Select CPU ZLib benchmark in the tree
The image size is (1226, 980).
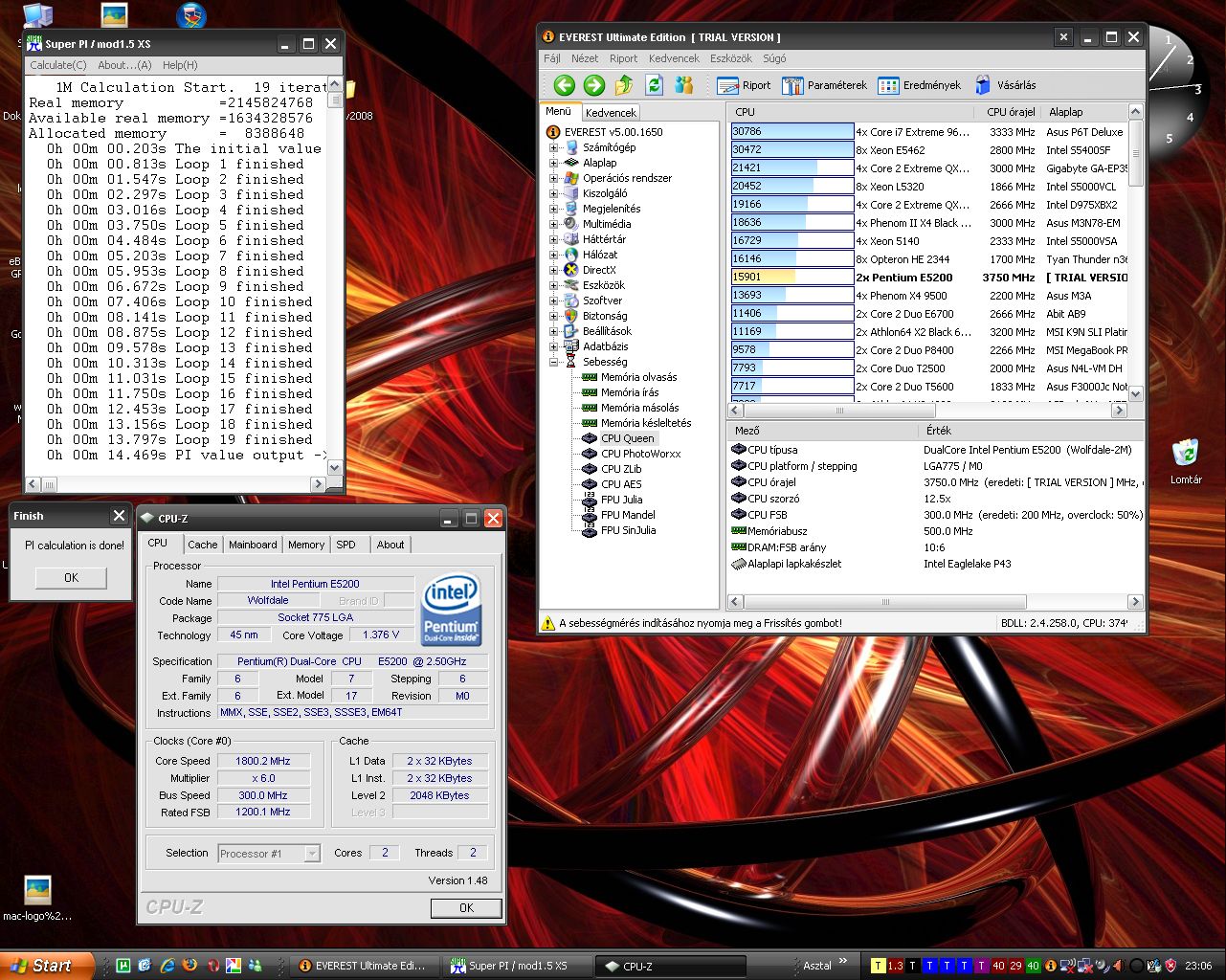pos(612,469)
